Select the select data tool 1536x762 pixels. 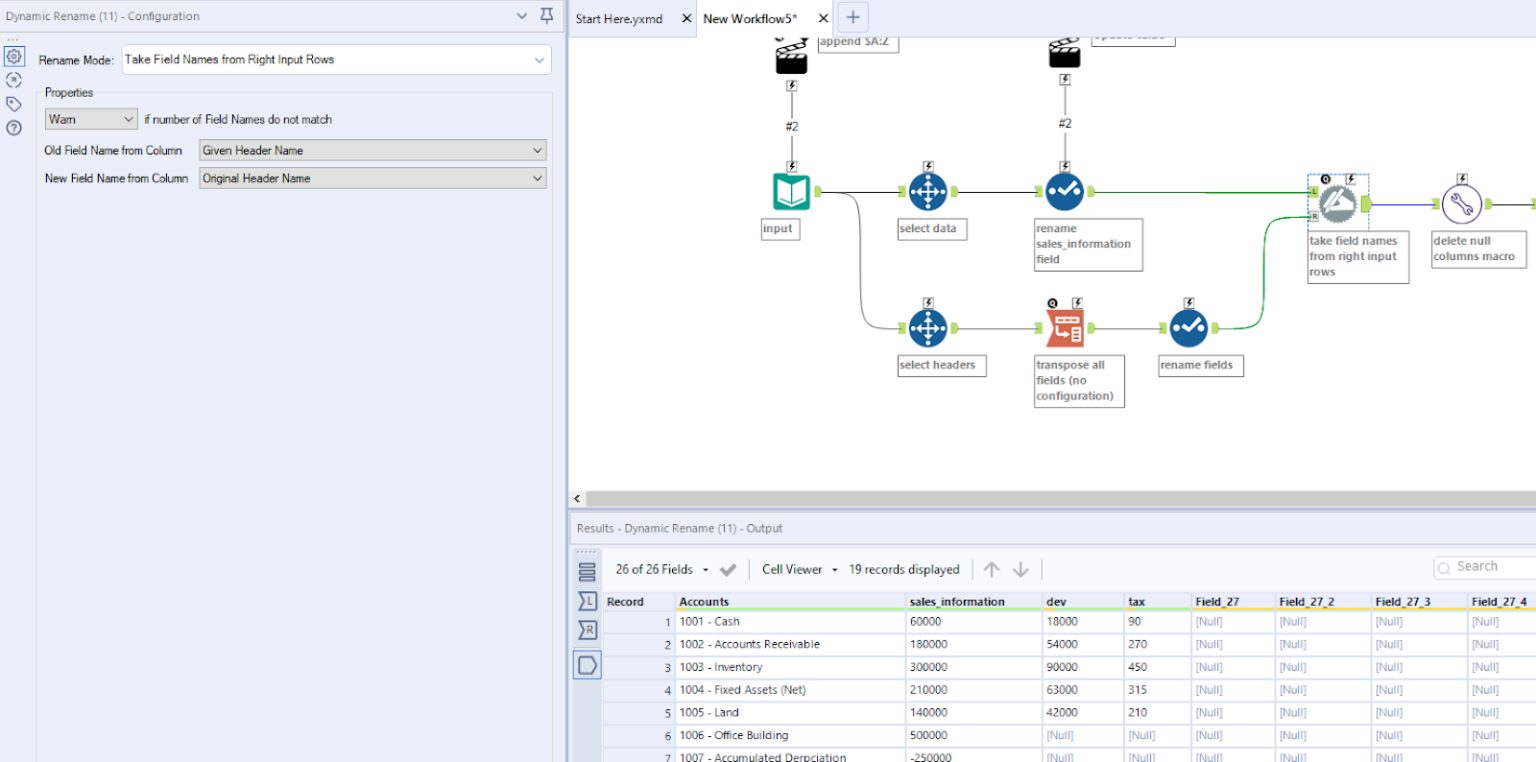(930, 190)
